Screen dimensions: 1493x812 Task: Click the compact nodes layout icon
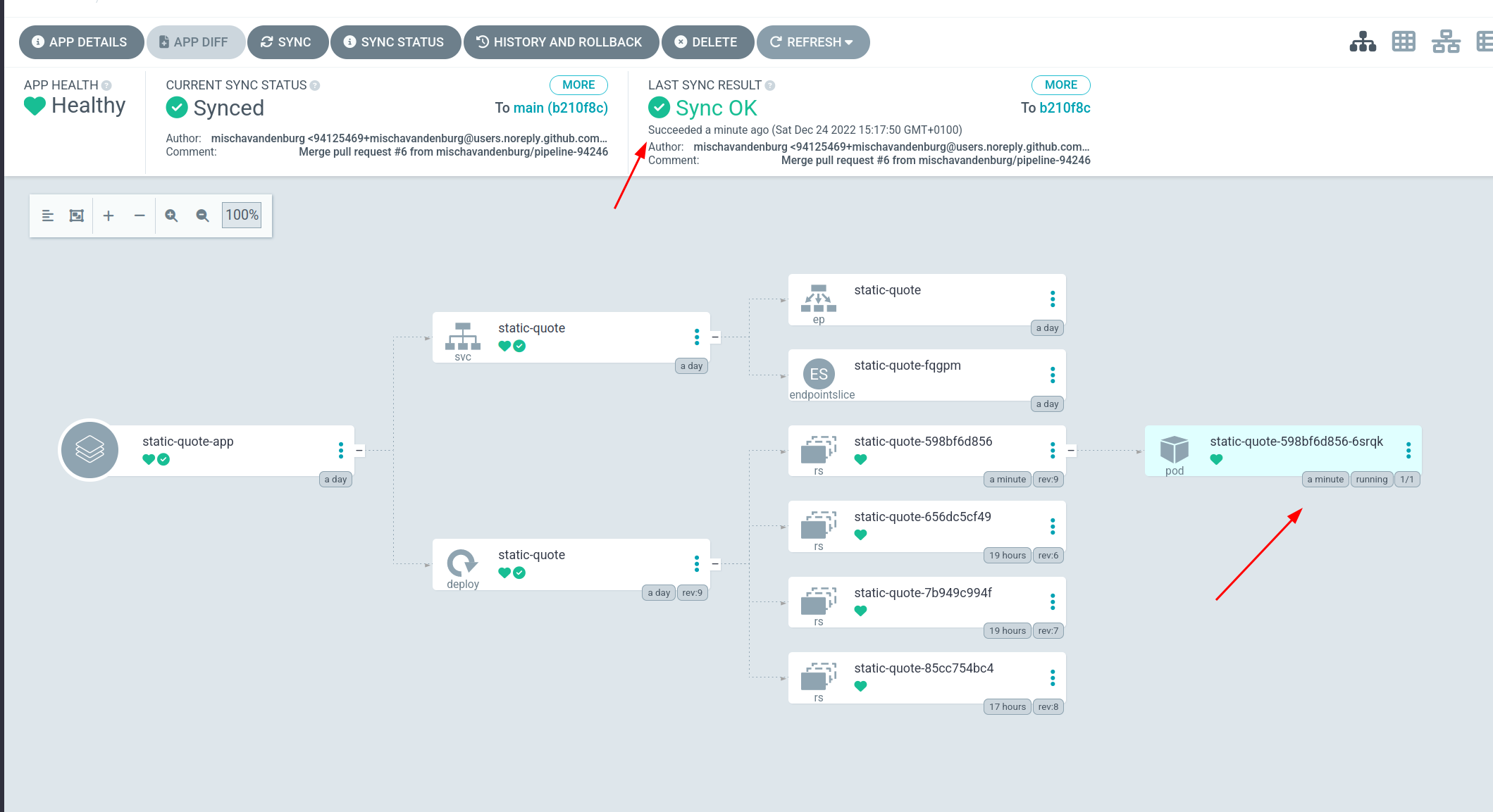click(x=48, y=216)
